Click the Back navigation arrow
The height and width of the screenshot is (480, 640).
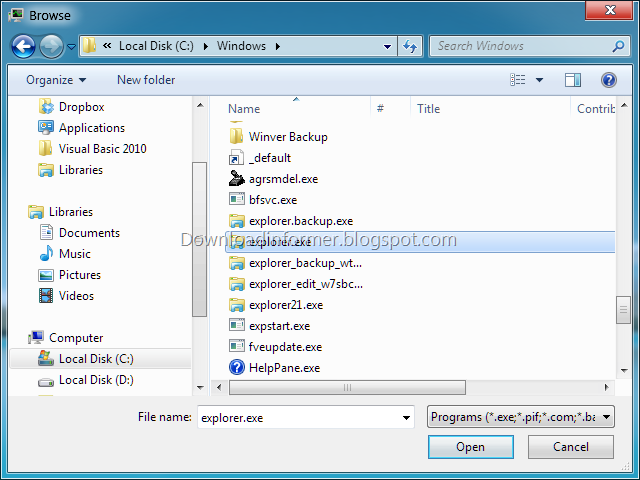coord(23,47)
